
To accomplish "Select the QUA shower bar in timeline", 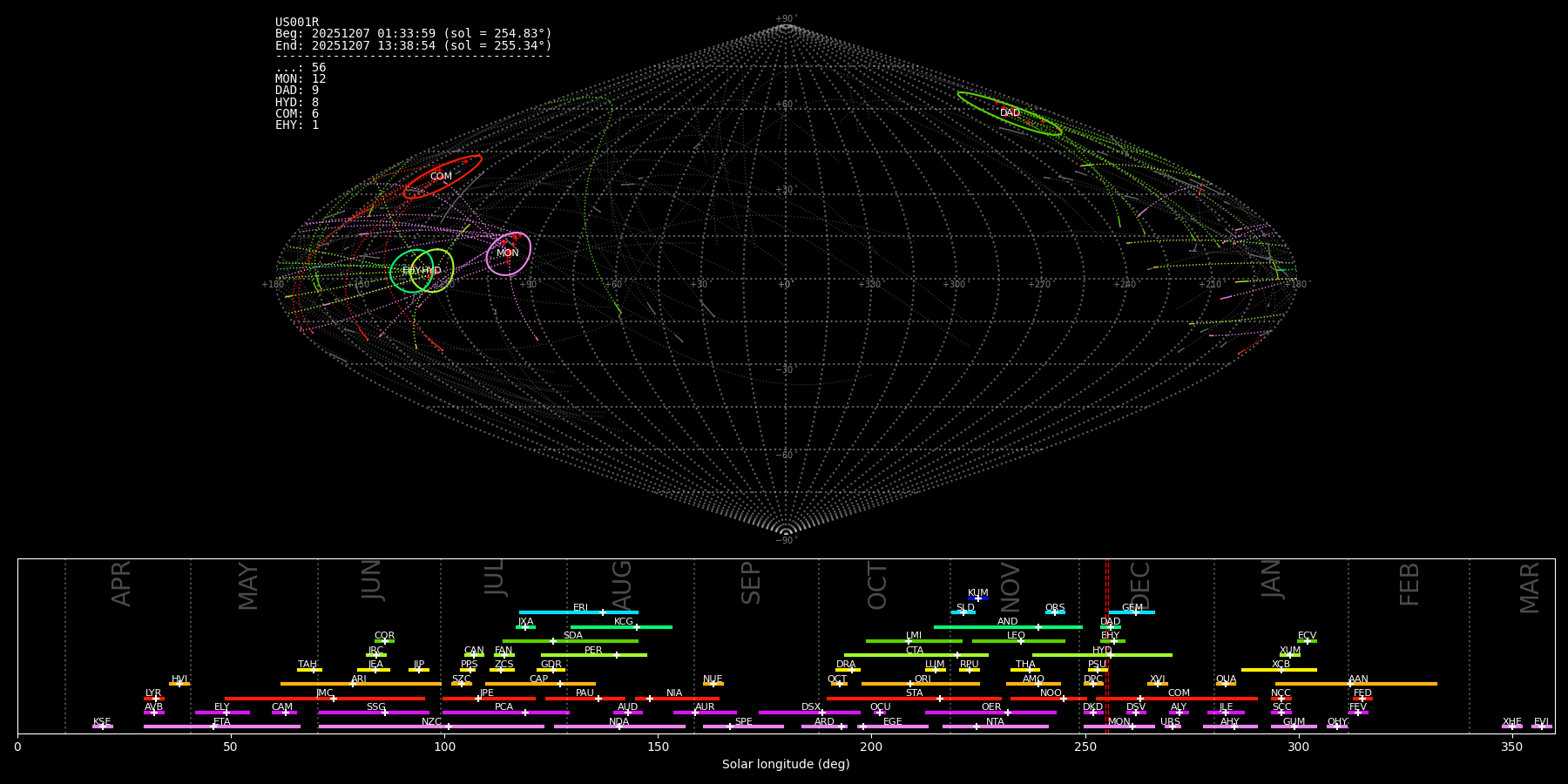I will pyautogui.click(x=1226, y=684).
